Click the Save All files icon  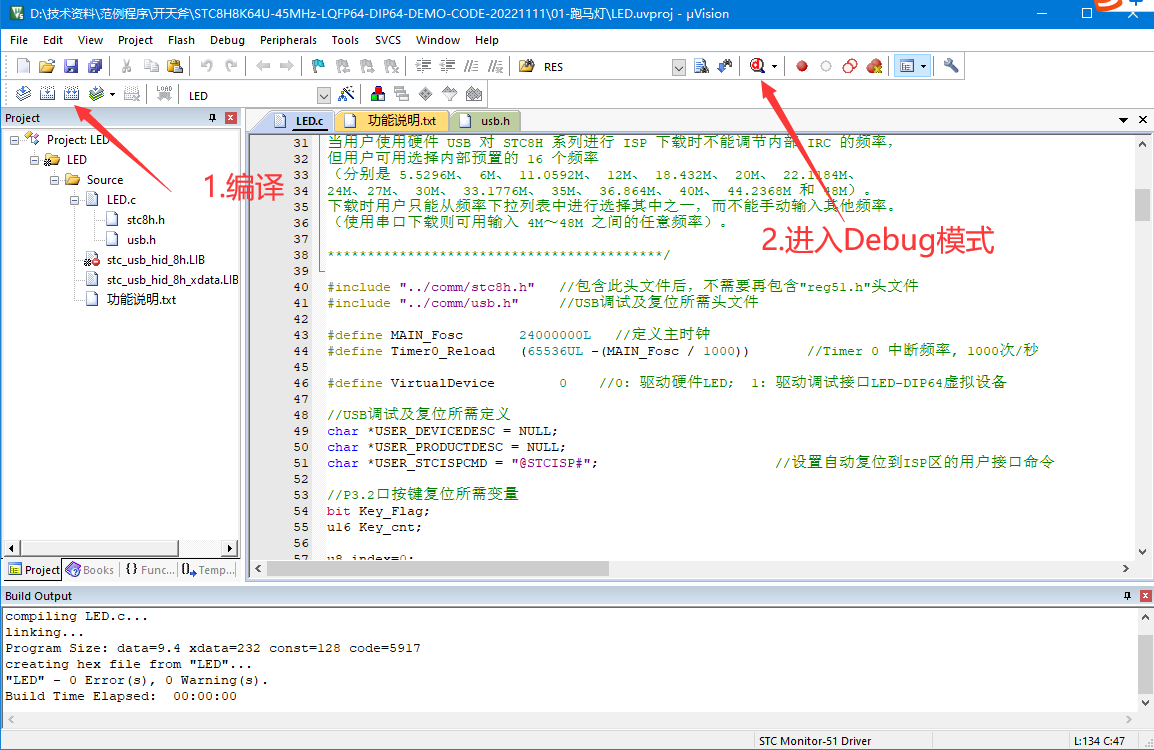coord(94,66)
